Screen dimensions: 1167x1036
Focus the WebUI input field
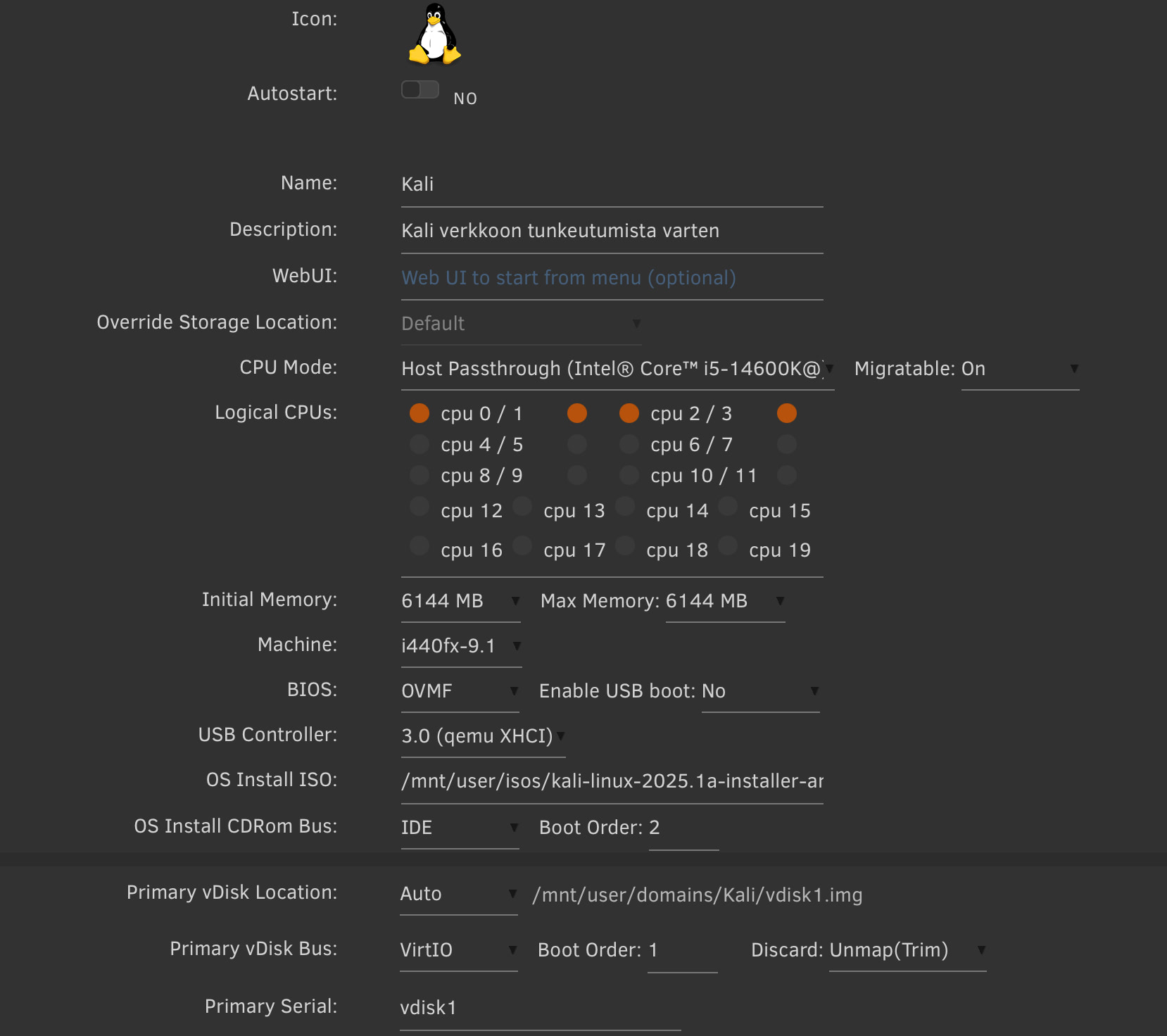tap(611, 278)
